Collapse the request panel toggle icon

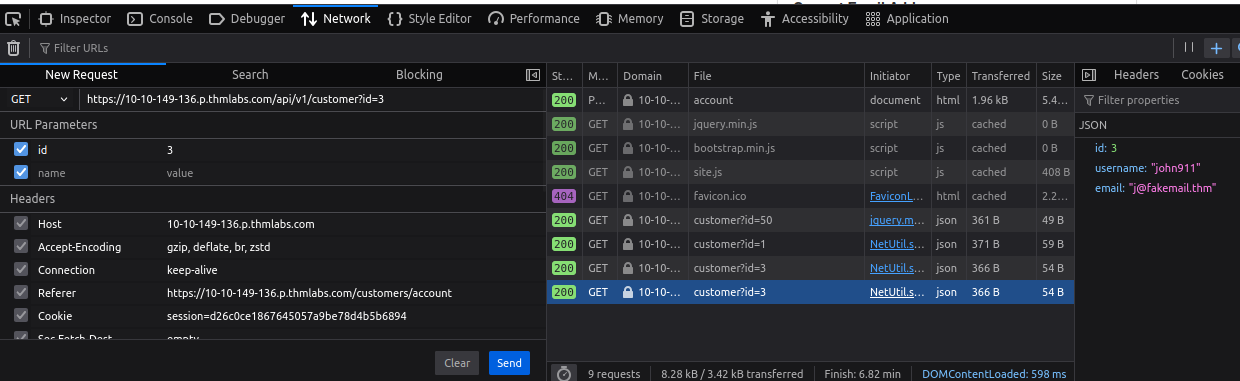coord(533,75)
